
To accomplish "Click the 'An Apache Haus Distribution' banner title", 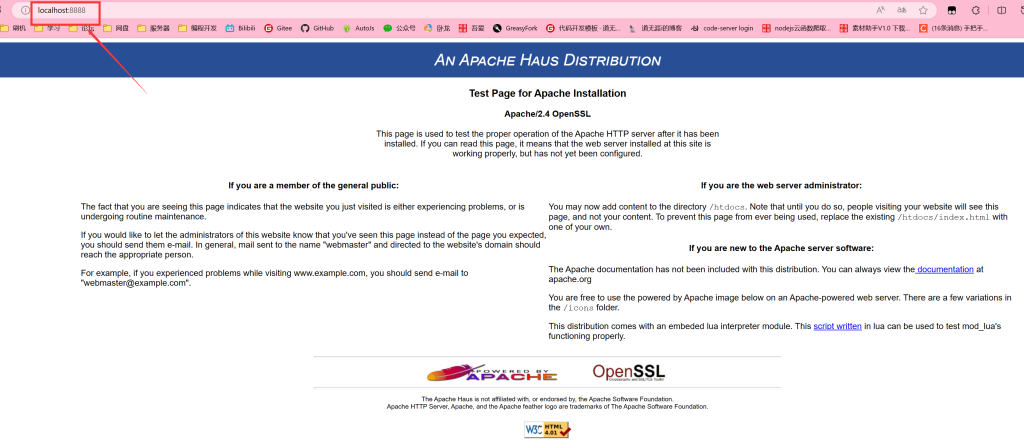I will (547, 60).
